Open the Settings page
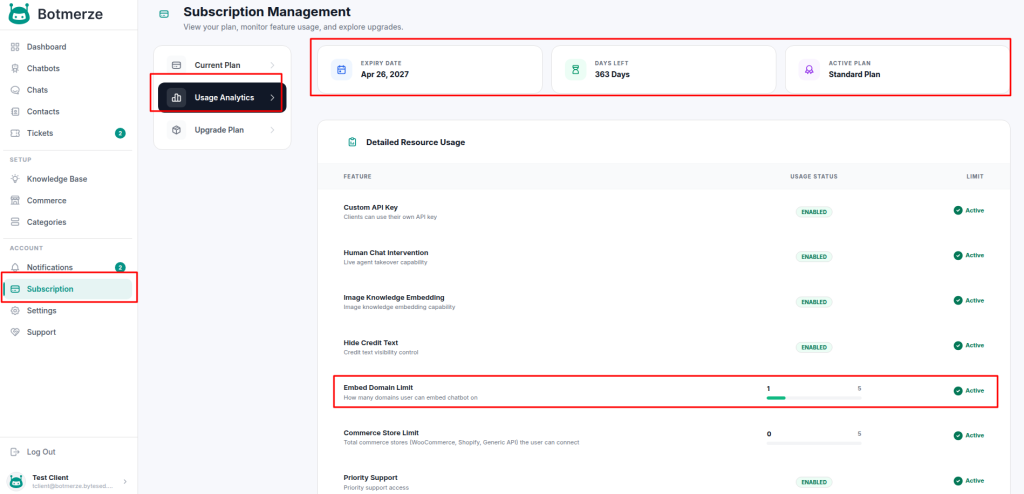Screen dimensions: 1024x494 68,310
